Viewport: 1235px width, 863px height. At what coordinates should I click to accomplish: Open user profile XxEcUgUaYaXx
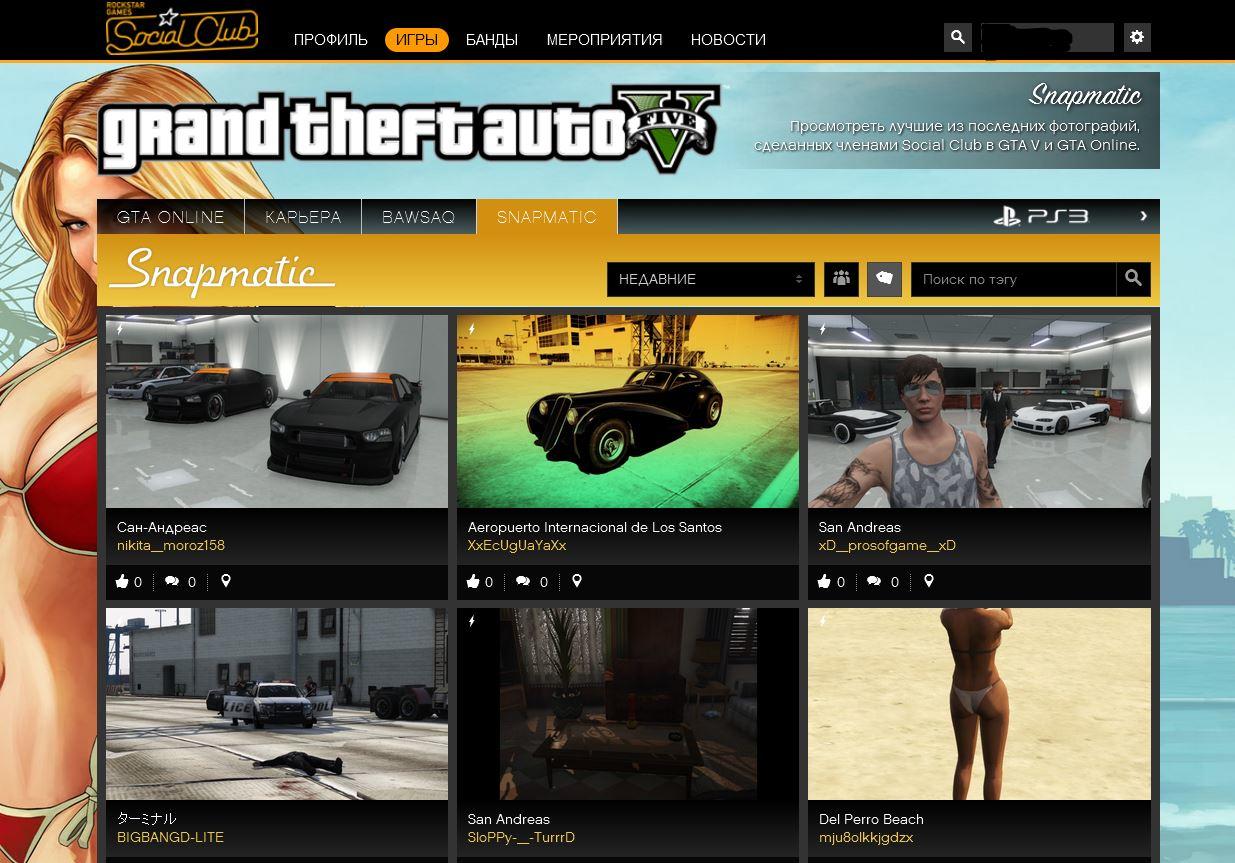[517, 546]
